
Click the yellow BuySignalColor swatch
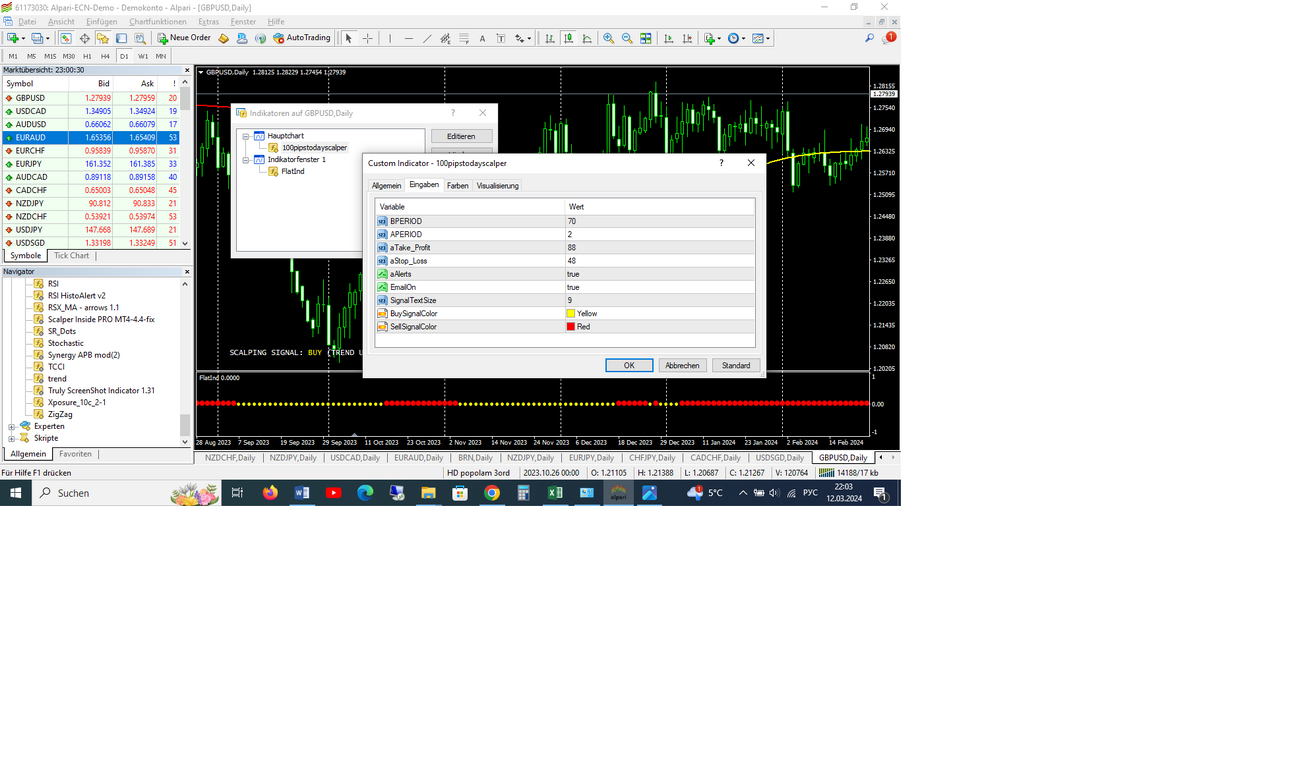571,313
